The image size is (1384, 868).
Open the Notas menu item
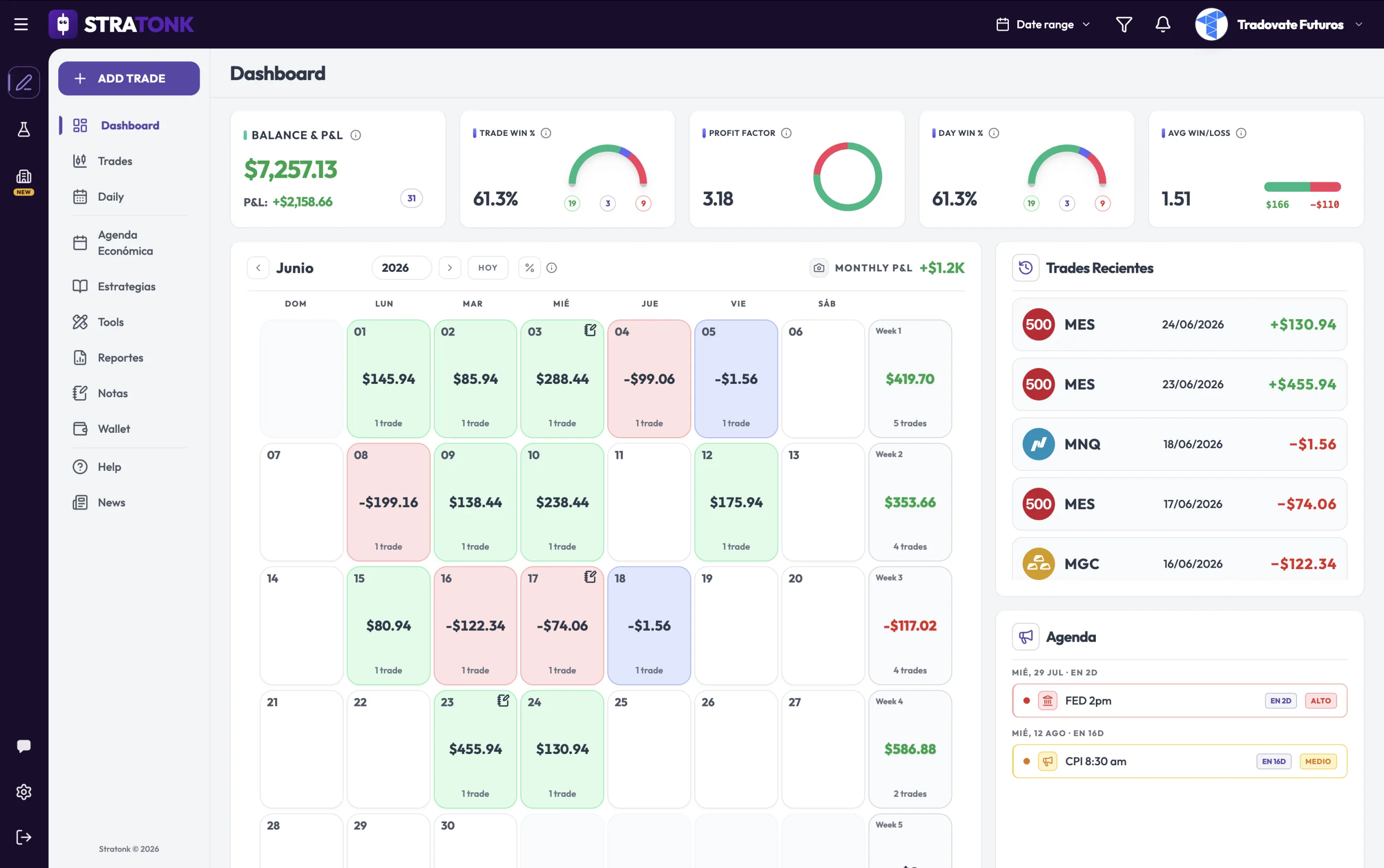click(129, 393)
